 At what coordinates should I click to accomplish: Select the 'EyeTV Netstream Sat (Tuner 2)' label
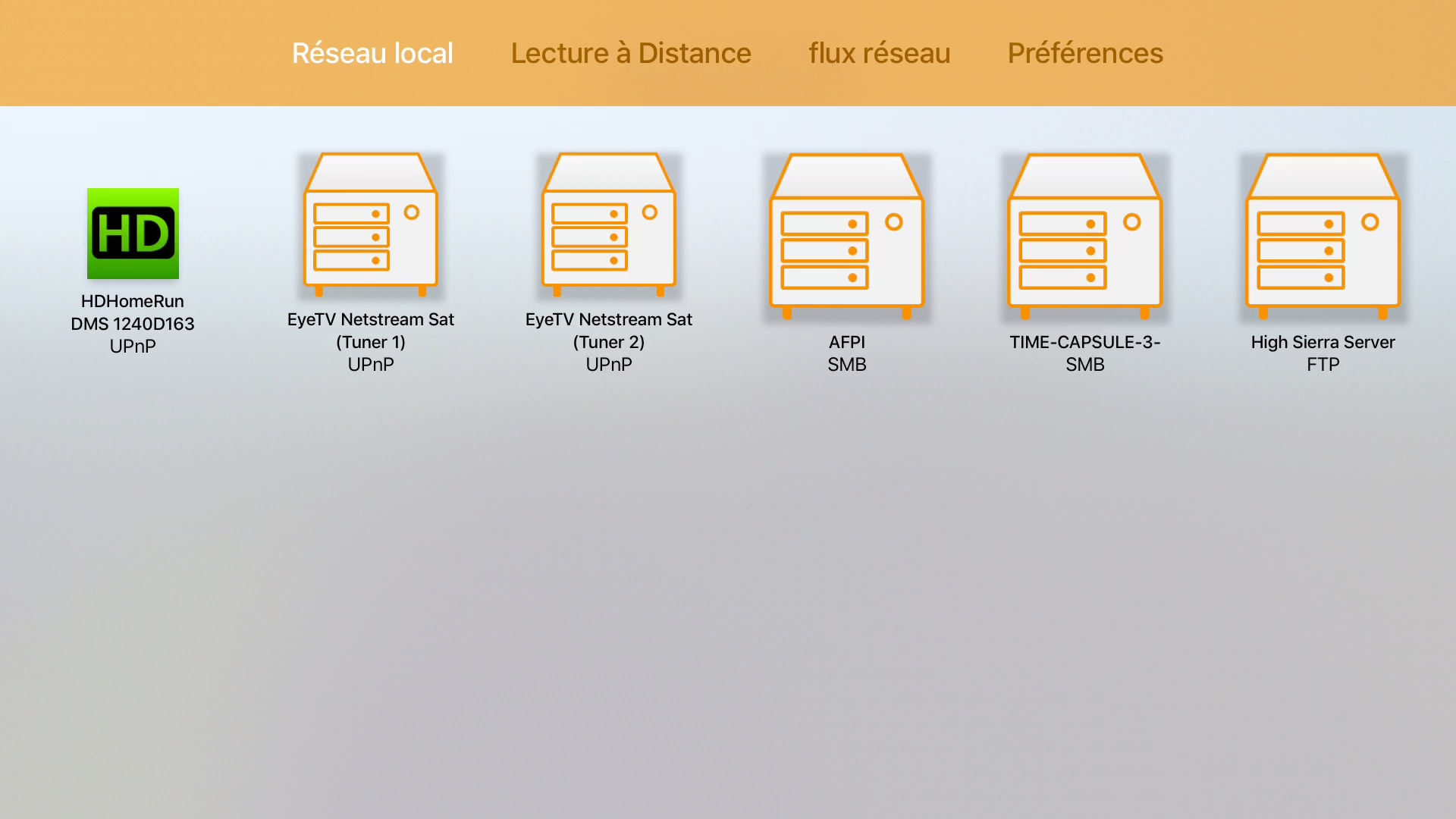(609, 331)
